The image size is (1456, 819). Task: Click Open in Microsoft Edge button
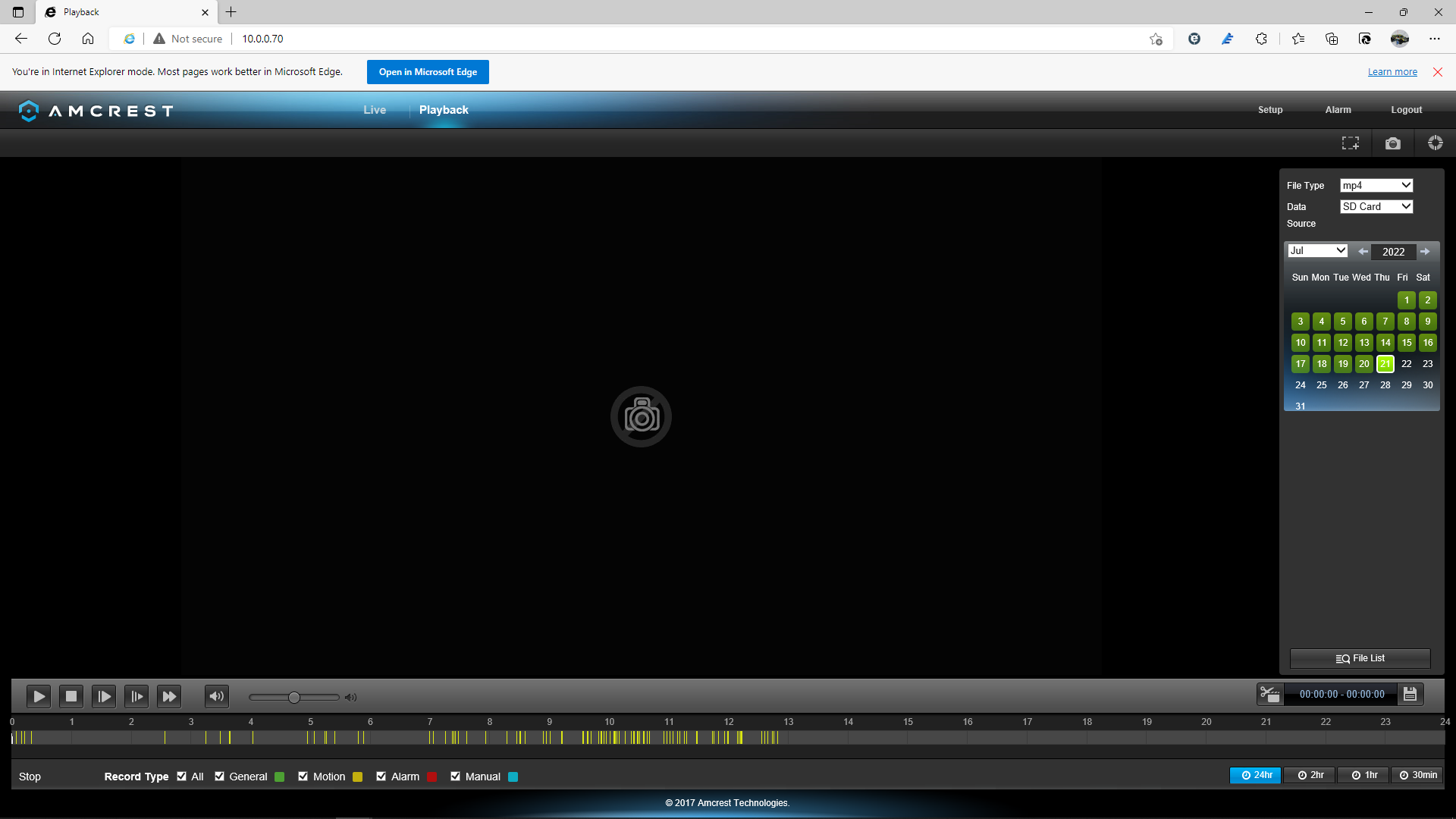click(x=428, y=72)
